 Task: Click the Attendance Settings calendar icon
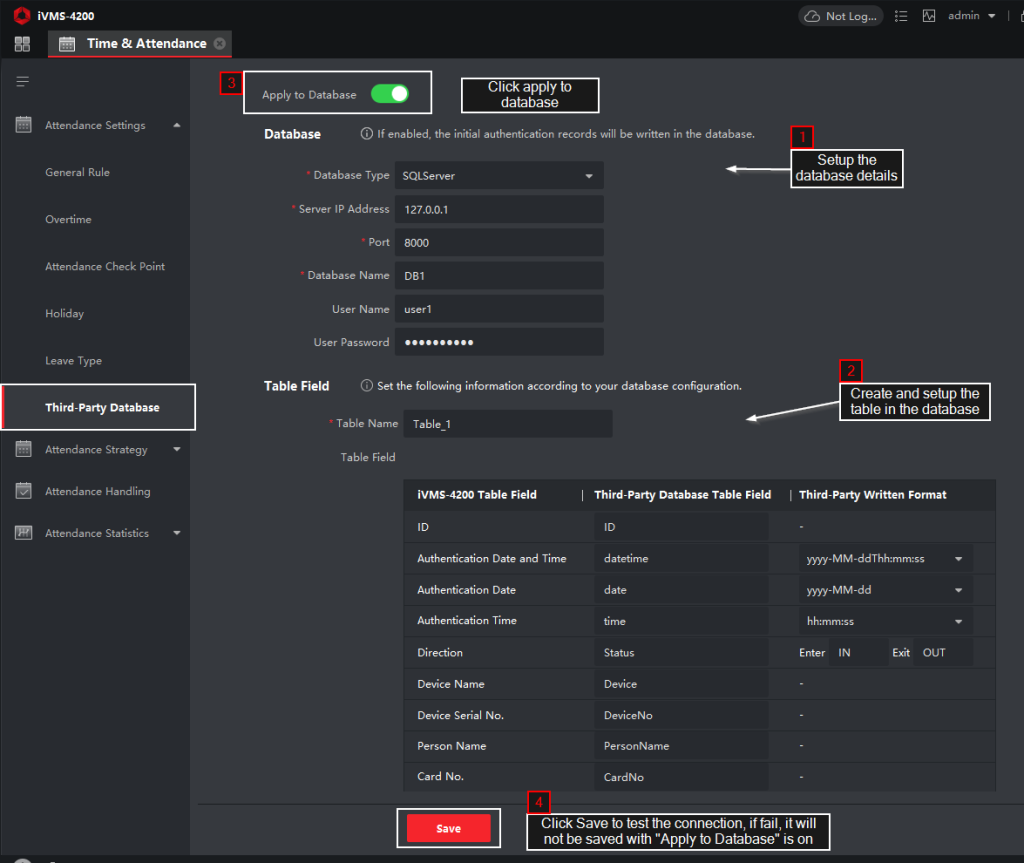[x=24, y=125]
